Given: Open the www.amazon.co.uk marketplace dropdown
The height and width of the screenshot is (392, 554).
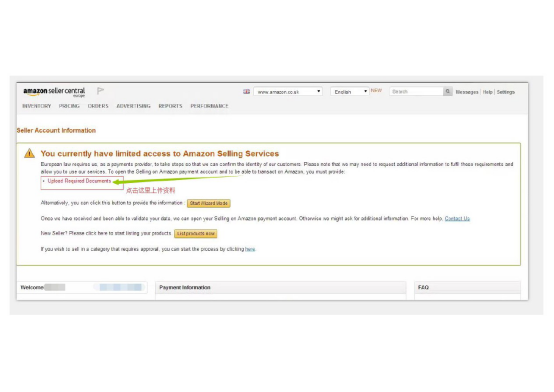Looking at the screenshot, I should point(288,92).
